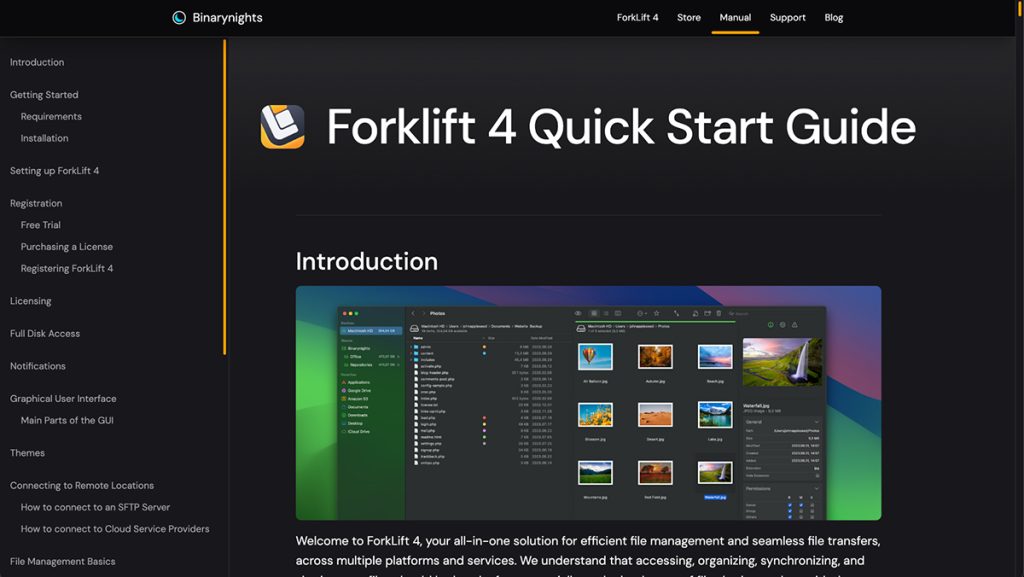Open Setting up ForkLift 4 section
The image size is (1024, 577).
54,171
